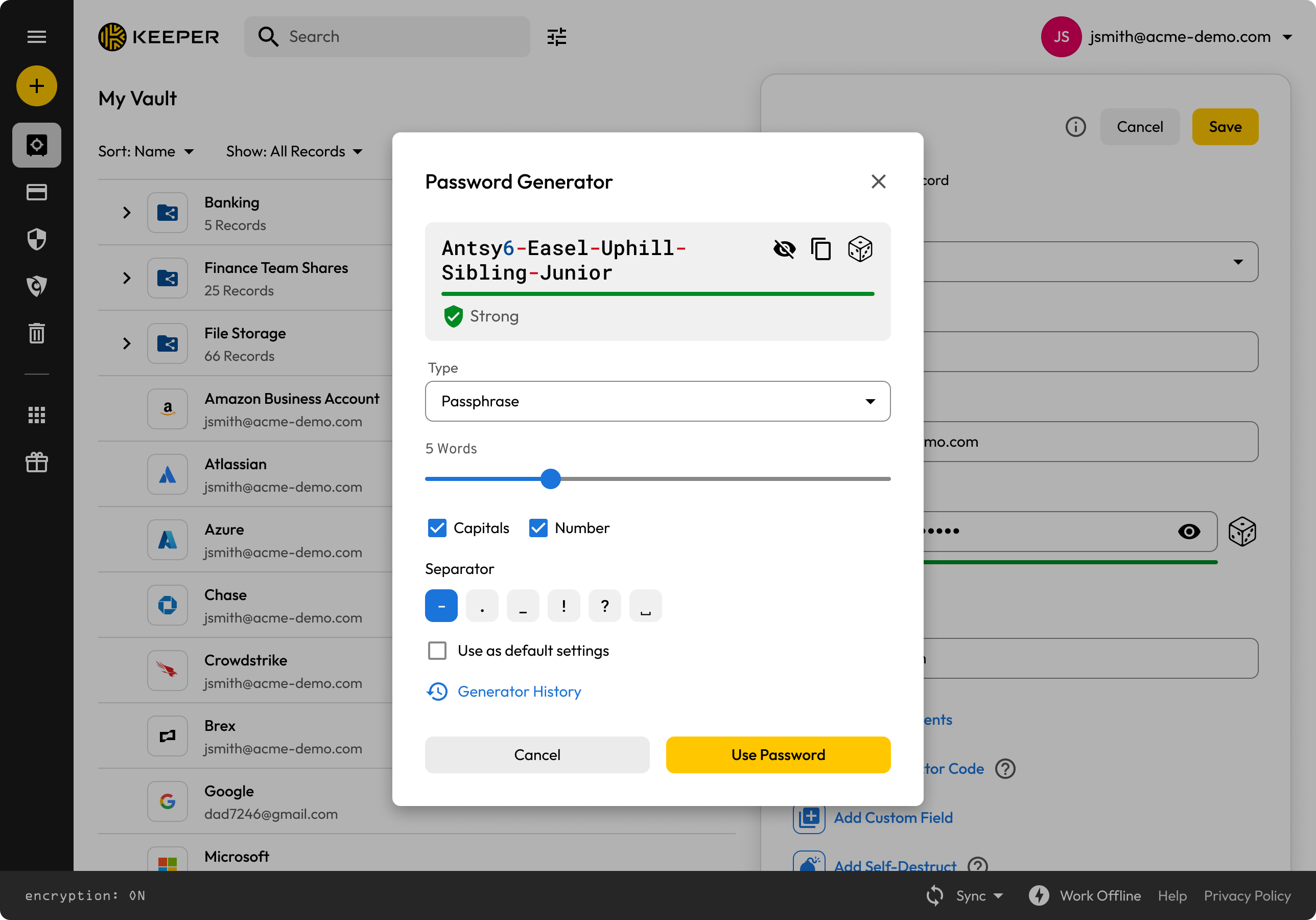
Task: Open BreachWatch sidebar icon
Action: 37,286
